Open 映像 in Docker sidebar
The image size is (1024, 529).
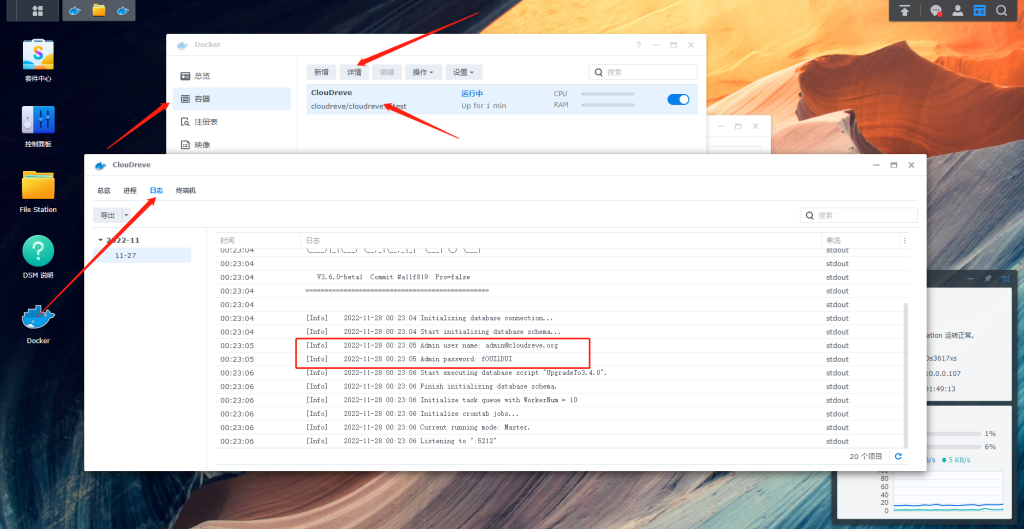tap(232, 145)
